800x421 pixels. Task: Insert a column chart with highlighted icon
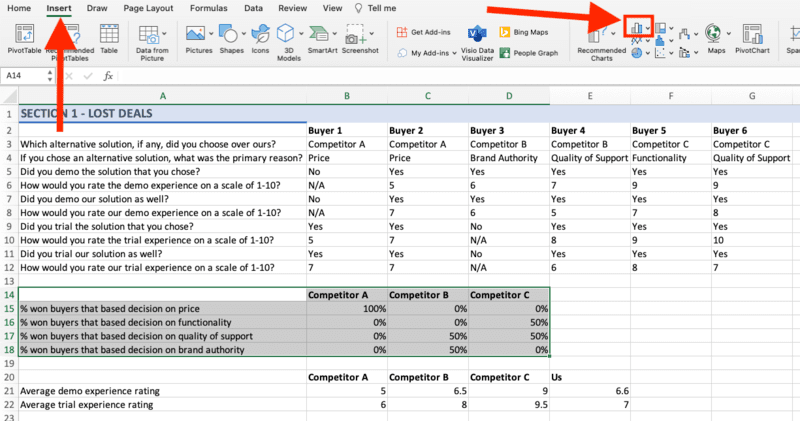tap(636, 28)
